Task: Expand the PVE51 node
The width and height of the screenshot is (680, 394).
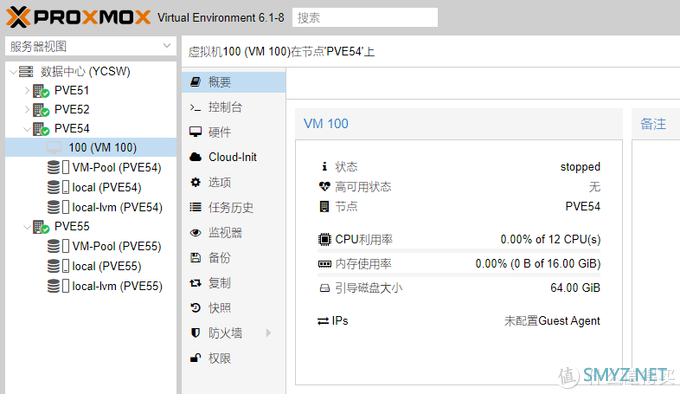Action: (27, 90)
